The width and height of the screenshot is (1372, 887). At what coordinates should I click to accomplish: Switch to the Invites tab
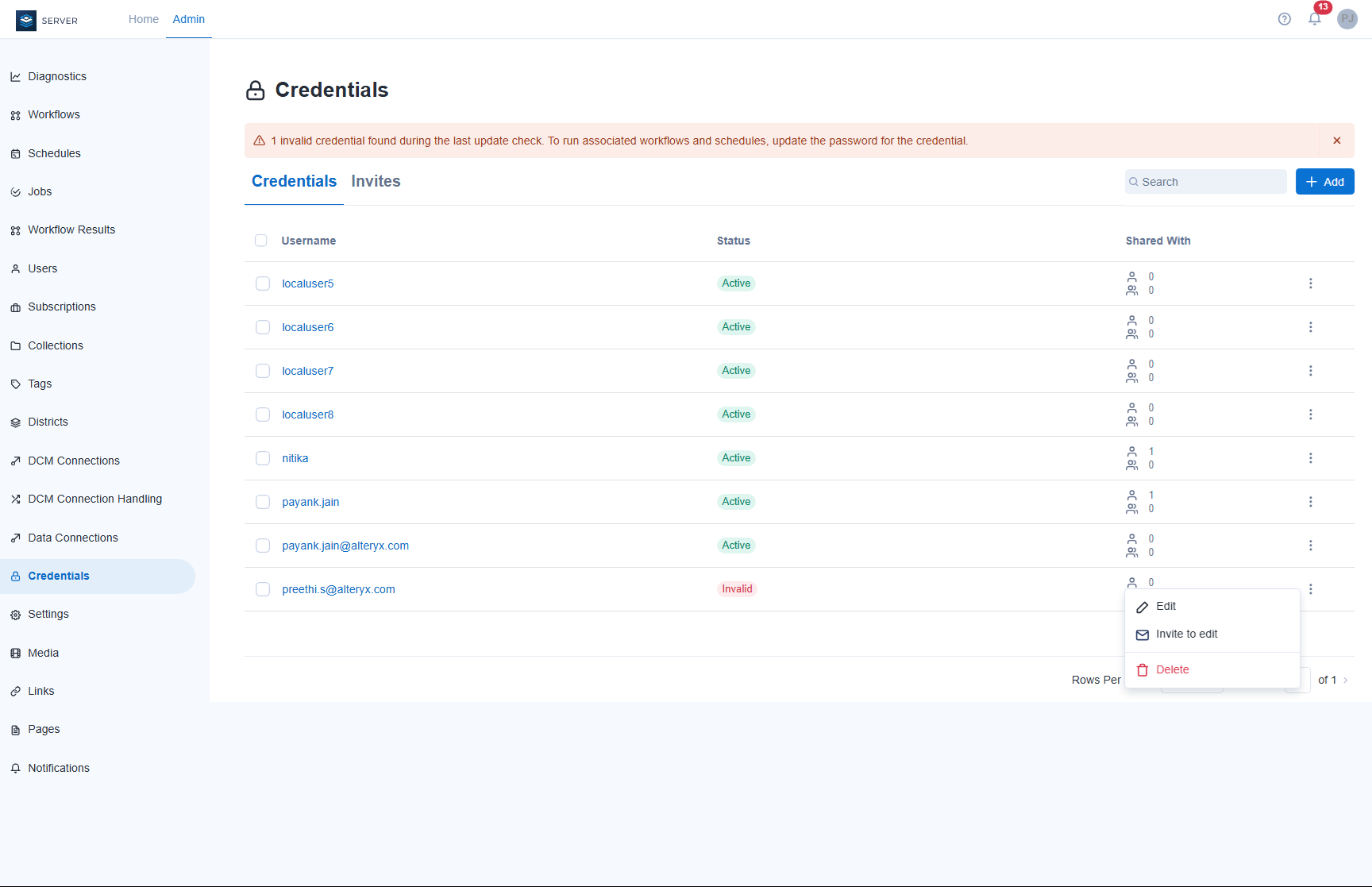[376, 181]
